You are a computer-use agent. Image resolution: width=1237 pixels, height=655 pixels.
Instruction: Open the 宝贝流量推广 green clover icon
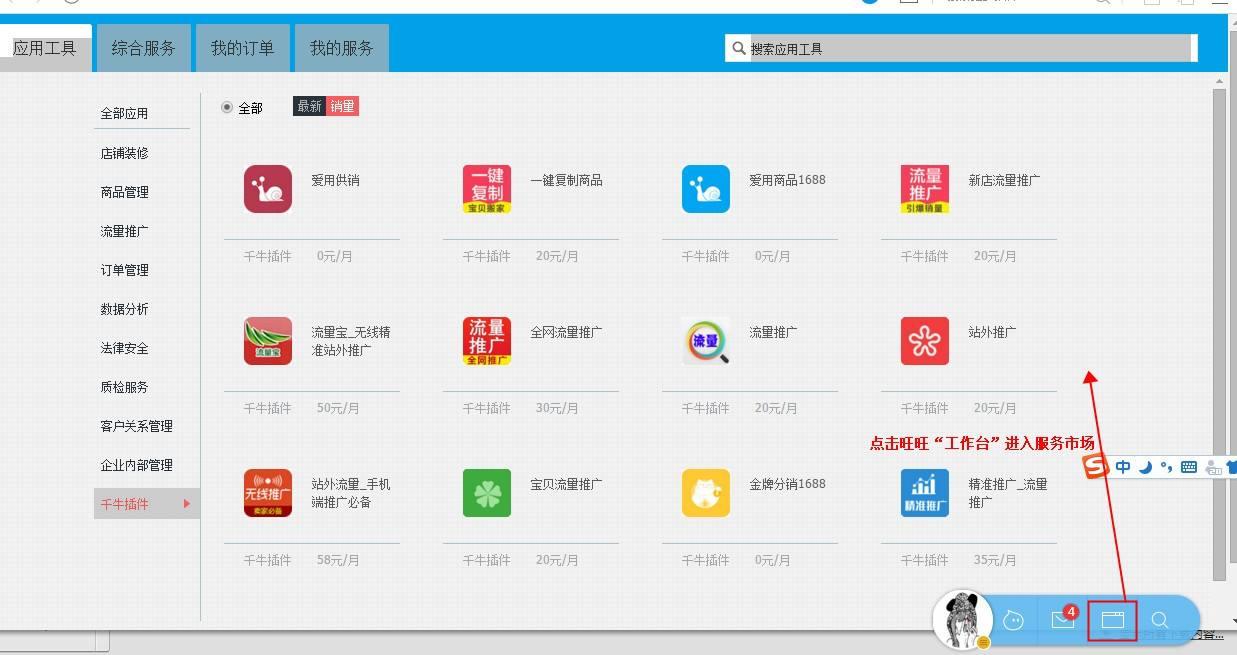coord(487,493)
